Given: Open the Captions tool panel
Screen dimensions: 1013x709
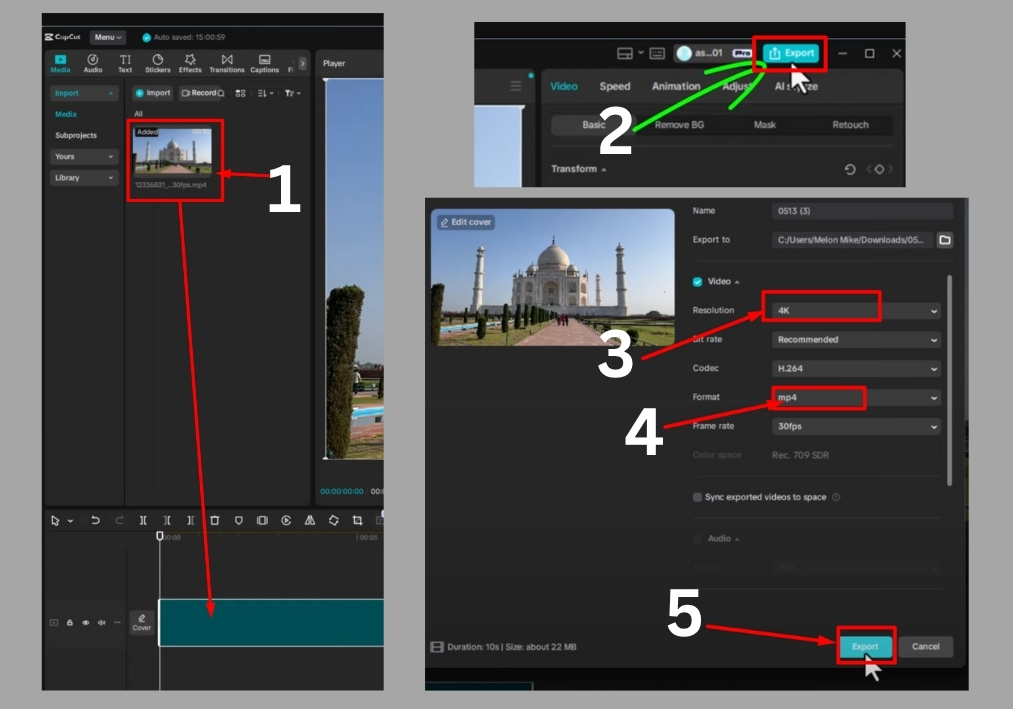Looking at the screenshot, I should click(264, 63).
